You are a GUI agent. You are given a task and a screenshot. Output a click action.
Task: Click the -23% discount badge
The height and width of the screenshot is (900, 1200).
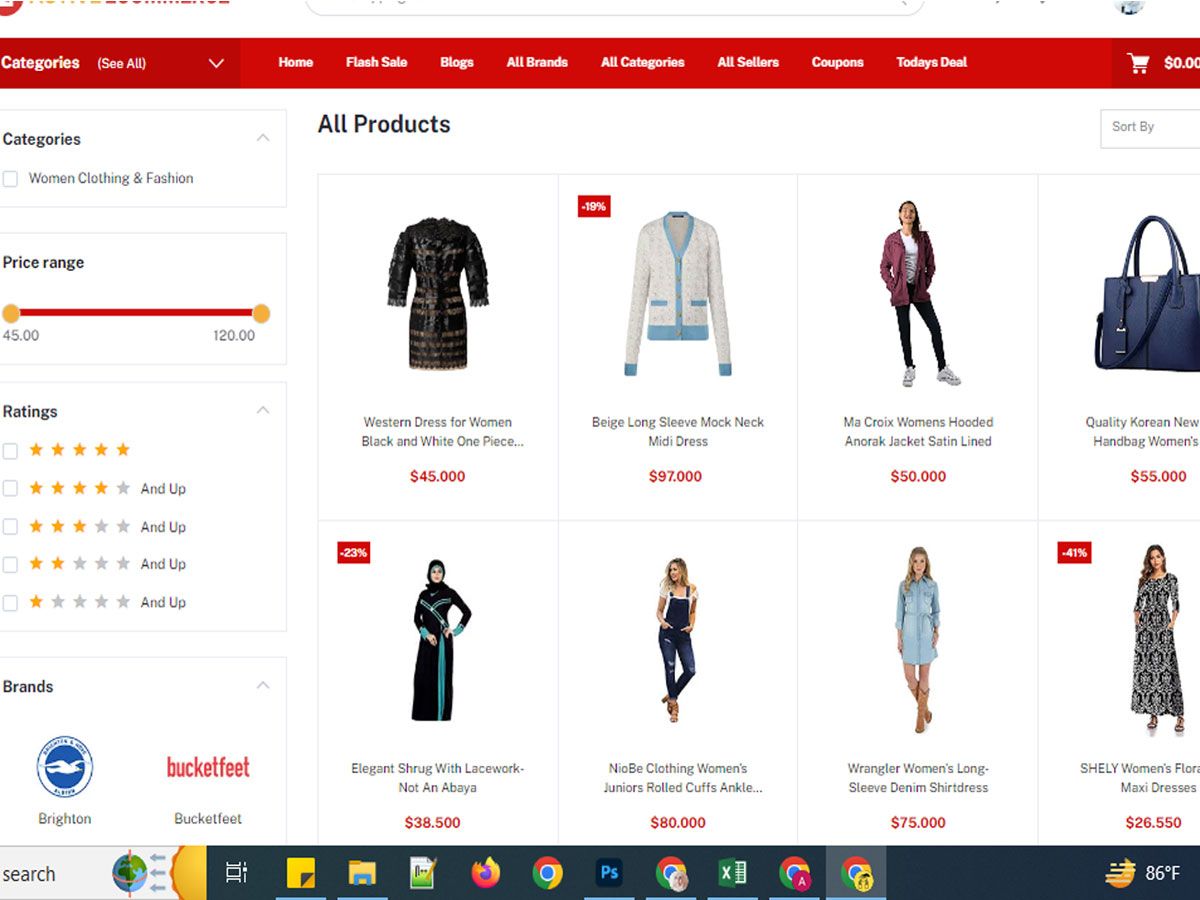pos(354,552)
